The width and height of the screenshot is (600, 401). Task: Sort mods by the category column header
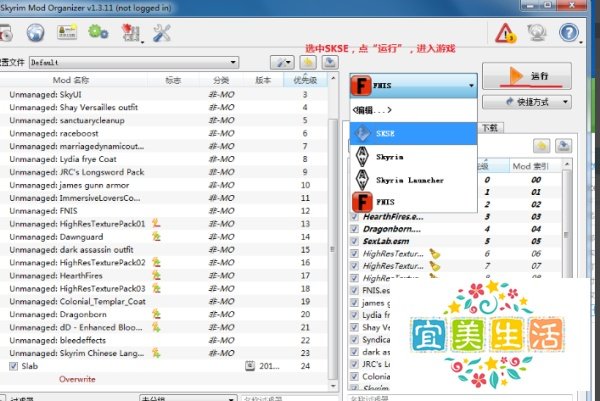(221, 80)
